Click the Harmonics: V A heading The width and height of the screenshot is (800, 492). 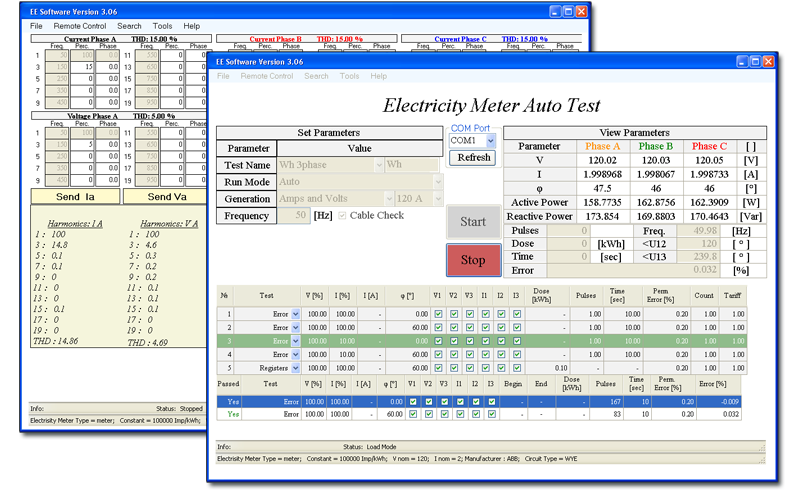coord(169,224)
